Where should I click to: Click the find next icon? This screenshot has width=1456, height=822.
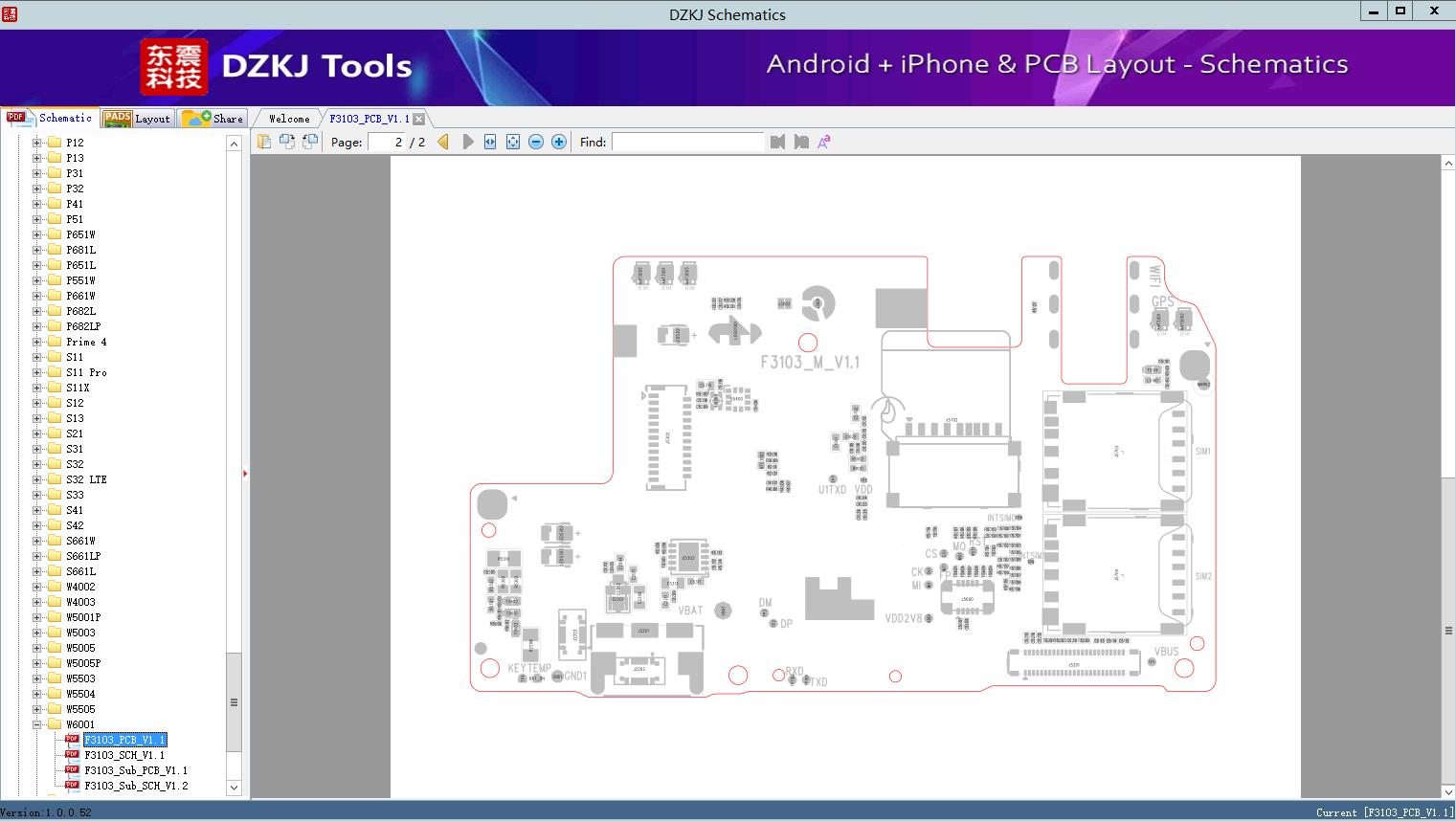[801, 142]
